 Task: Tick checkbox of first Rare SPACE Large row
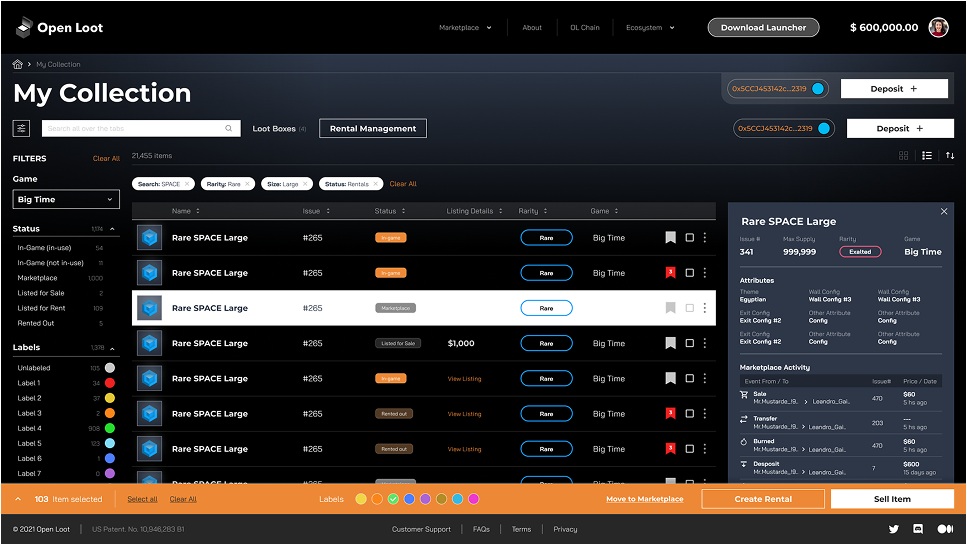point(689,238)
